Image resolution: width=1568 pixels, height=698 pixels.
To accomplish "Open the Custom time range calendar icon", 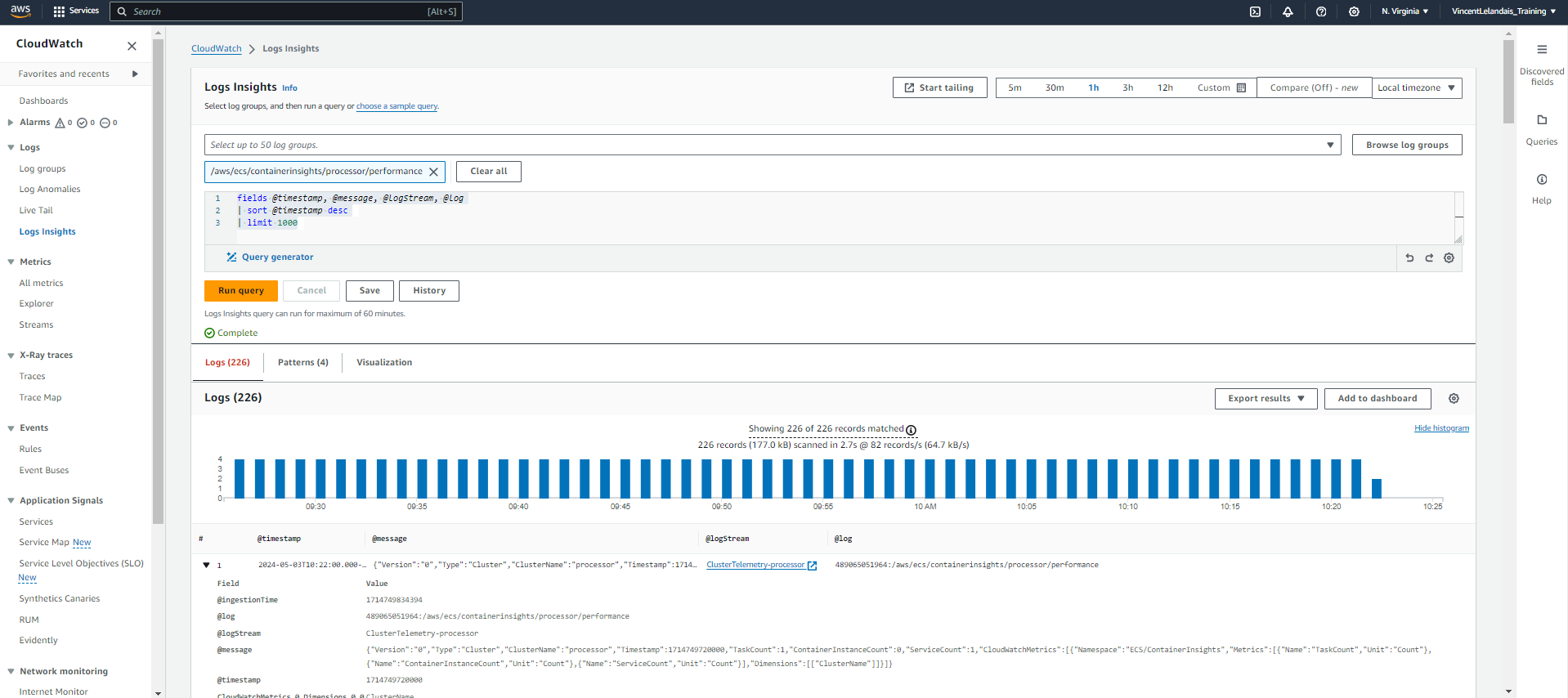I will [1241, 87].
